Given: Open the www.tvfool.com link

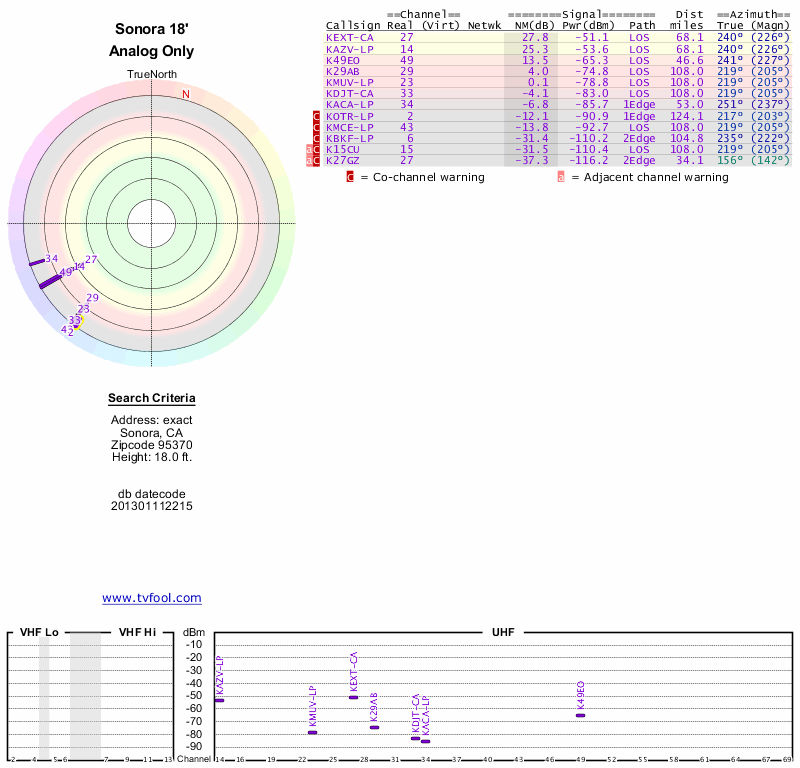Looking at the screenshot, I should [x=152, y=598].
